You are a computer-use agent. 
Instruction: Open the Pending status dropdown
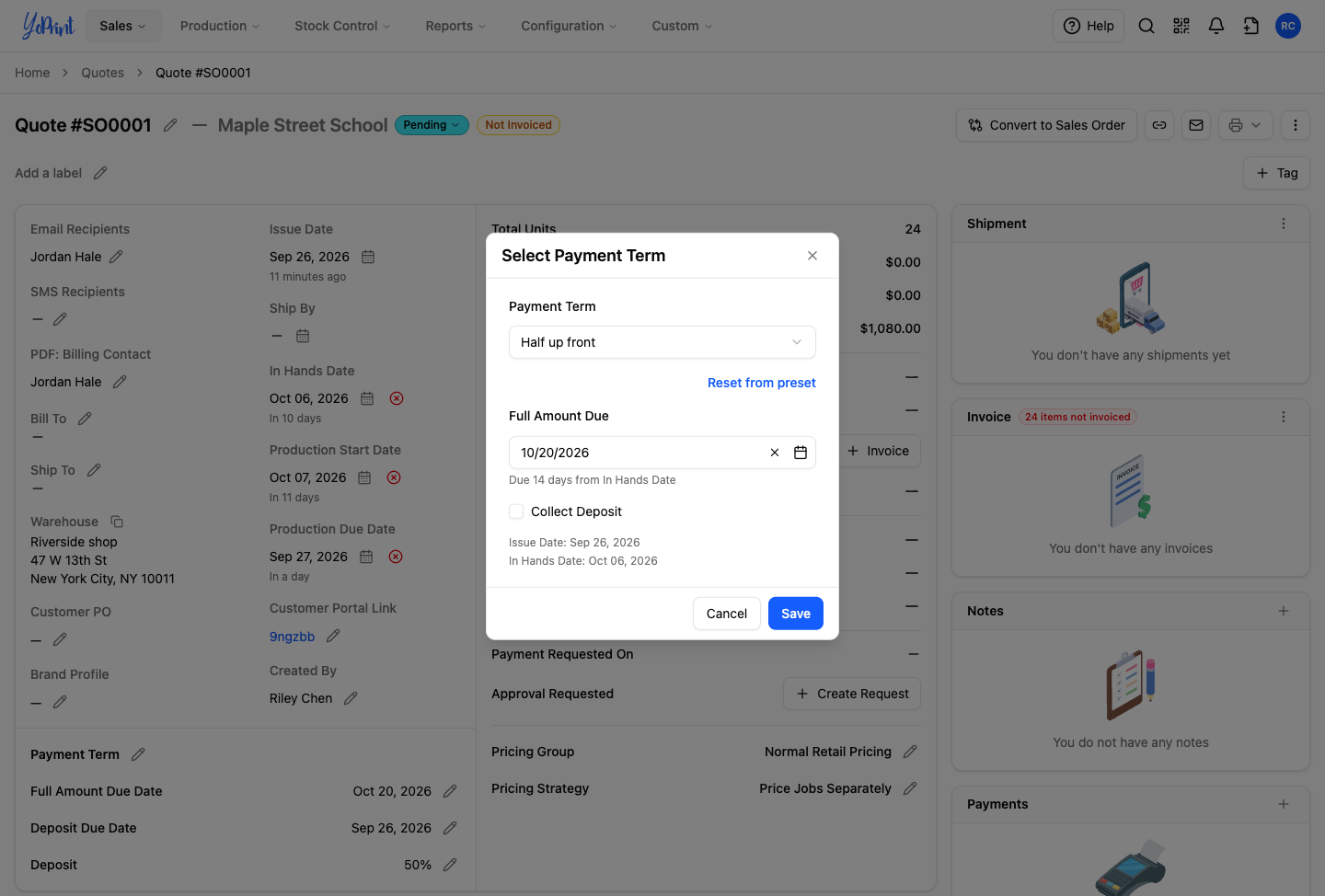pos(432,125)
